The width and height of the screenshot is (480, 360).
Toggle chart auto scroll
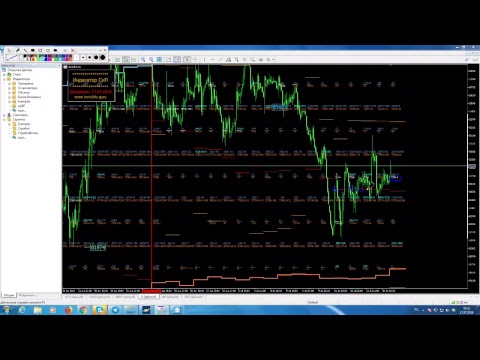tap(168, 59)
